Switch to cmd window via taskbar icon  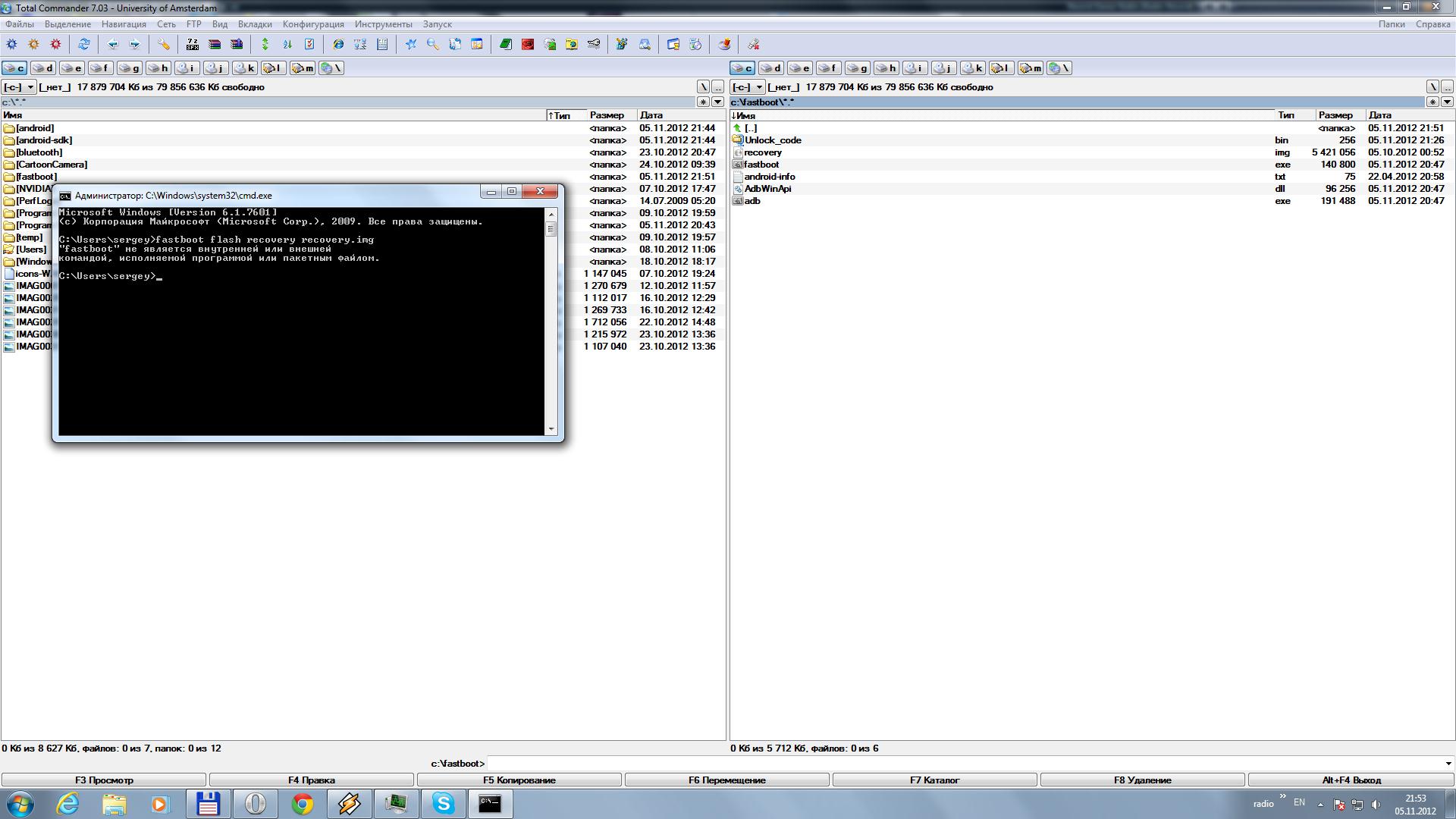click(491, 804)
